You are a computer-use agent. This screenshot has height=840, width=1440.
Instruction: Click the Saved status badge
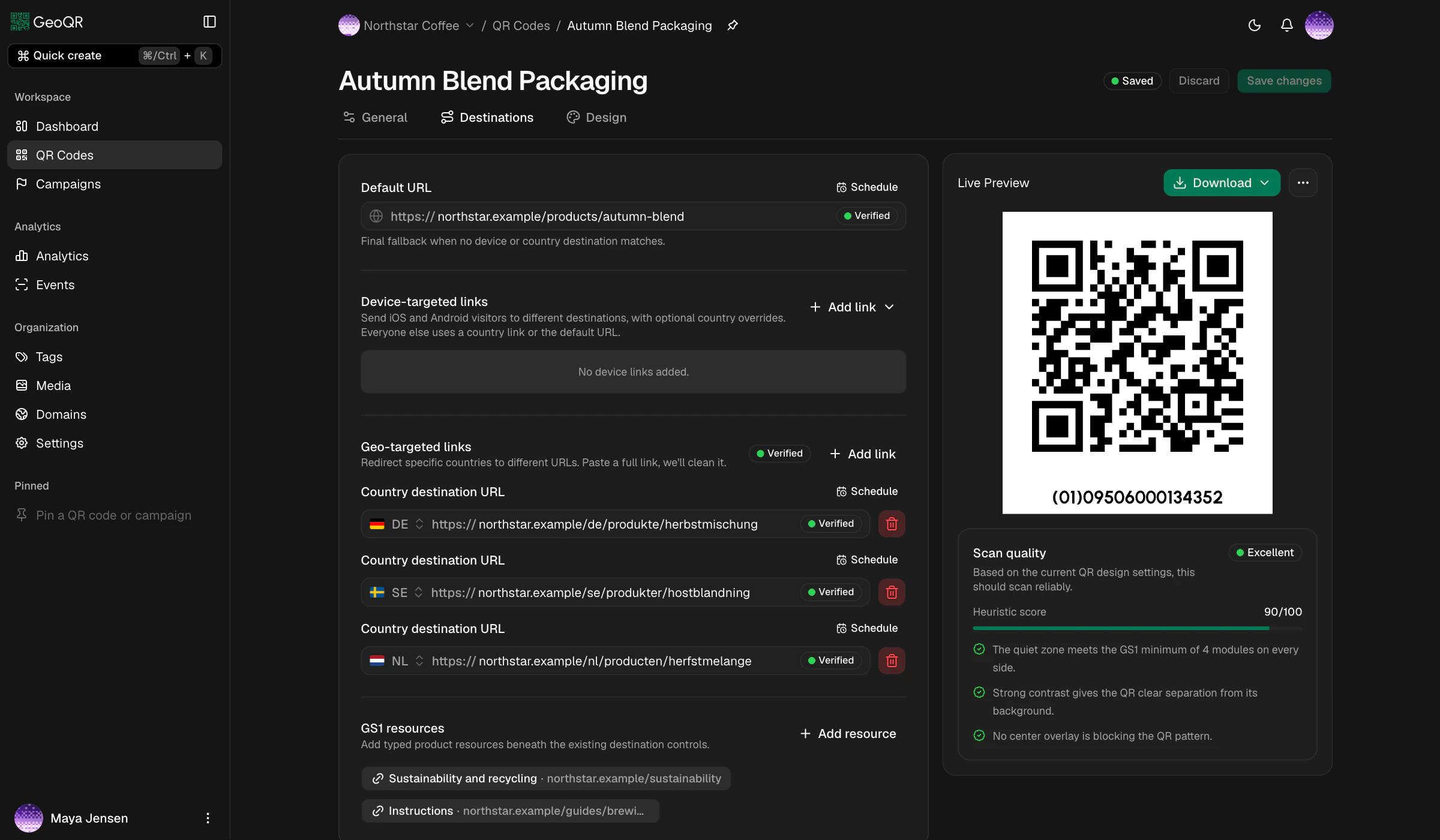pyautogui.click(x=1132, y=81)
